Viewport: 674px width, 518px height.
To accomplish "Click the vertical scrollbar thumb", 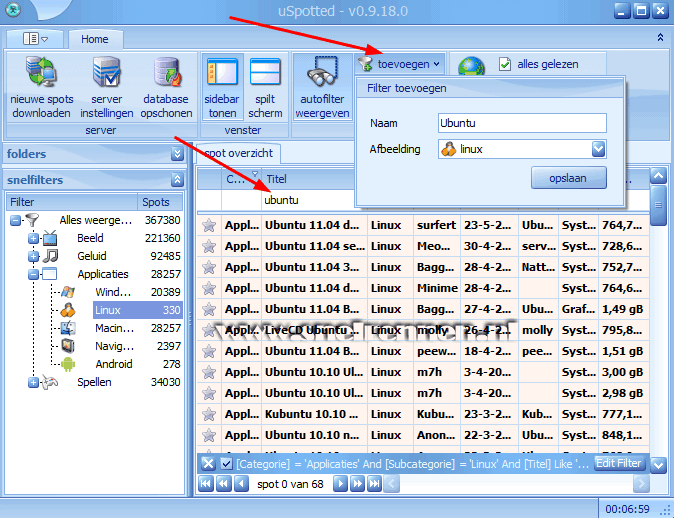I will click(x=658, y=205).
